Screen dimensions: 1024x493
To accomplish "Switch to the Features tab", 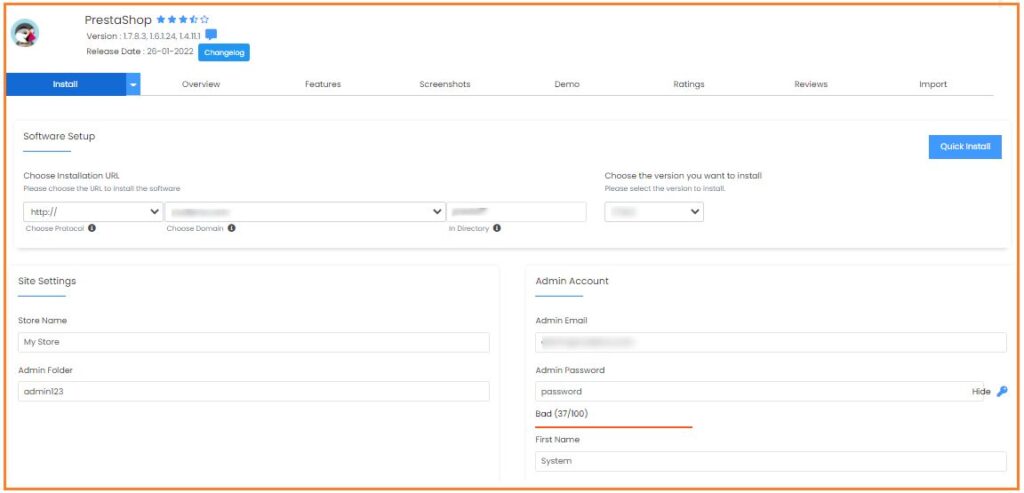I will (323, 84).
